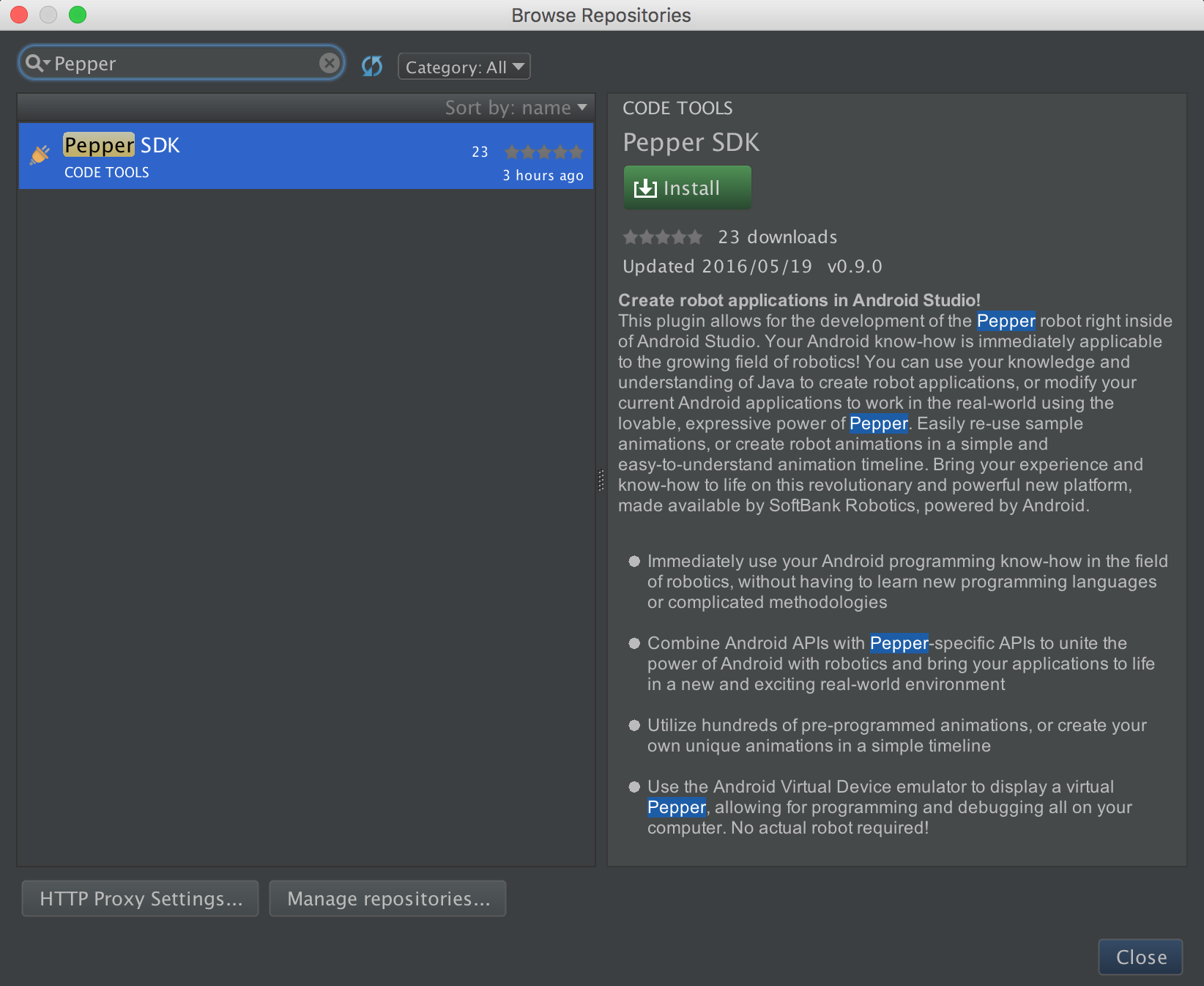Click "Updated 2016/05/19" text
Viewport: 1204px width, 986px height.
click(x=717, y=267)
